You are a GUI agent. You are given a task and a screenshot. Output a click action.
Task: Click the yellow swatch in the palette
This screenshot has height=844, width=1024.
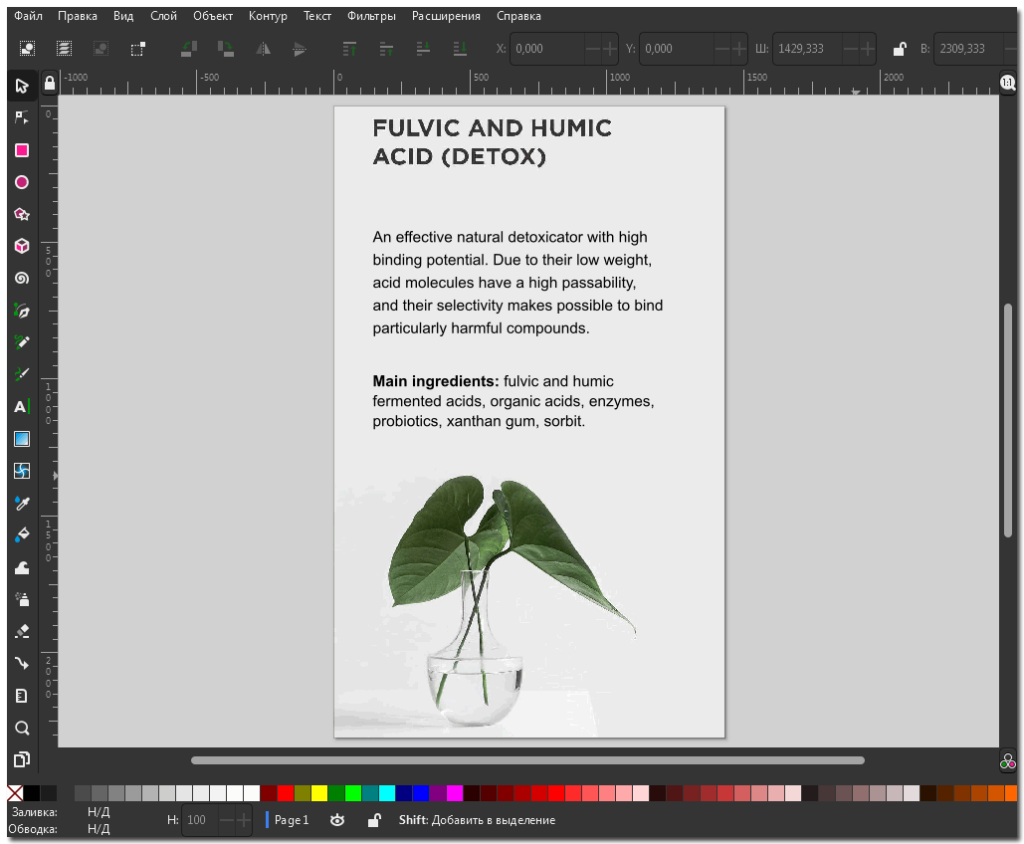[319, 793]
